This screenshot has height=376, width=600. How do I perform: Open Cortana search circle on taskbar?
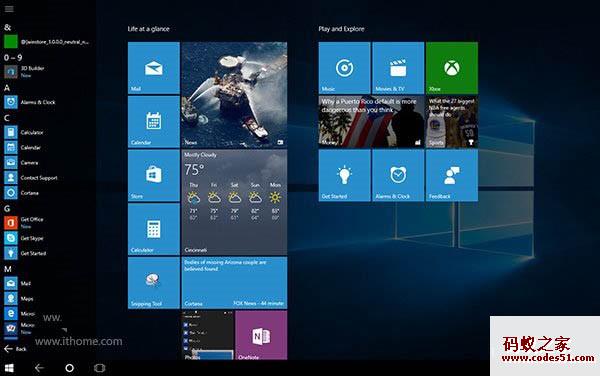(69, 368)
